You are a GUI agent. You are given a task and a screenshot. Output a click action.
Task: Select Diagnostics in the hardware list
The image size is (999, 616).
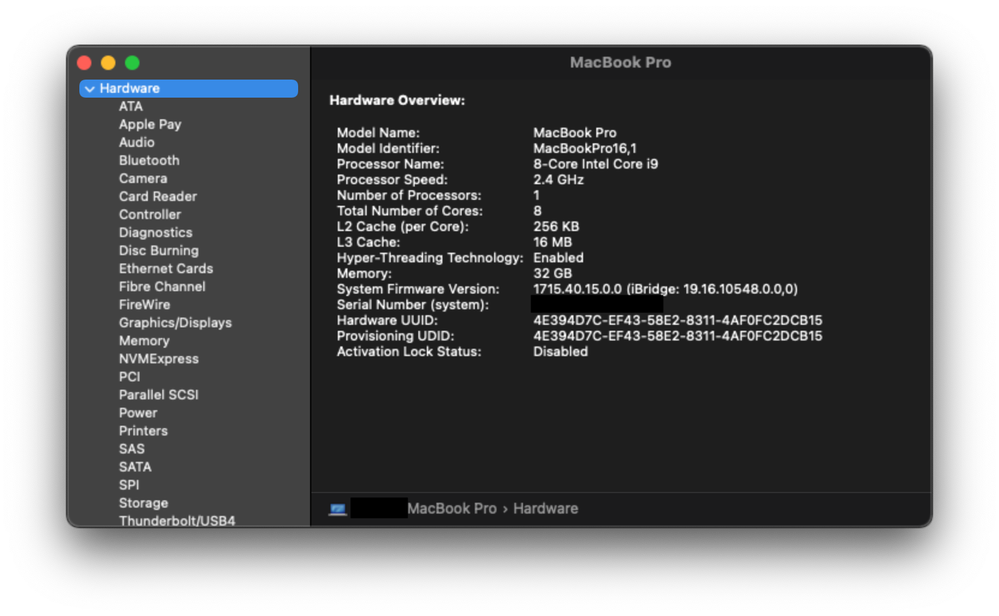pos(155,232)
